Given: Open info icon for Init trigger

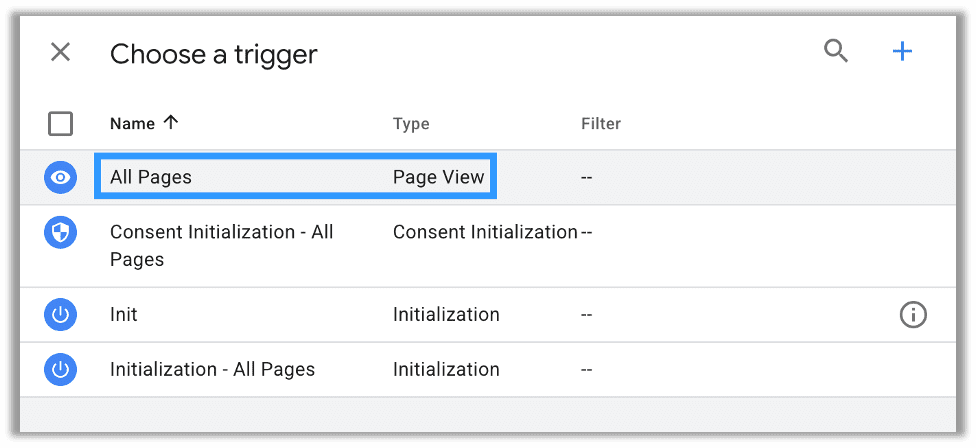Looking at the screenshot, I should click(912, 315).
